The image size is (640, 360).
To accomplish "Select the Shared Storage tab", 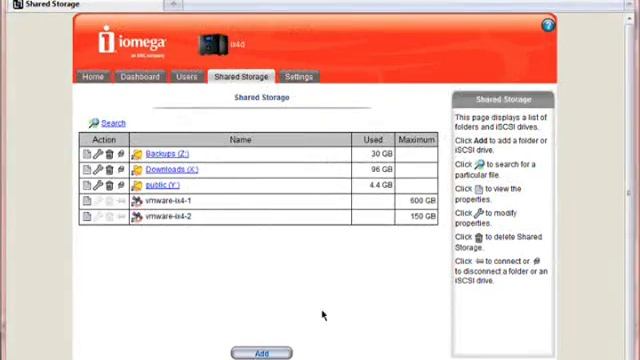I will (241, 77).
